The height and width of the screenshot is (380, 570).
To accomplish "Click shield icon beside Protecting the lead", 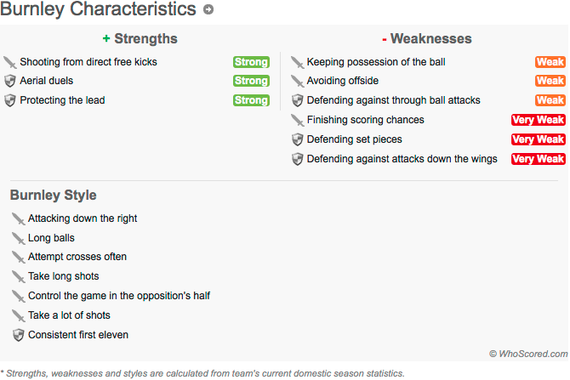I will coord(10,100).
